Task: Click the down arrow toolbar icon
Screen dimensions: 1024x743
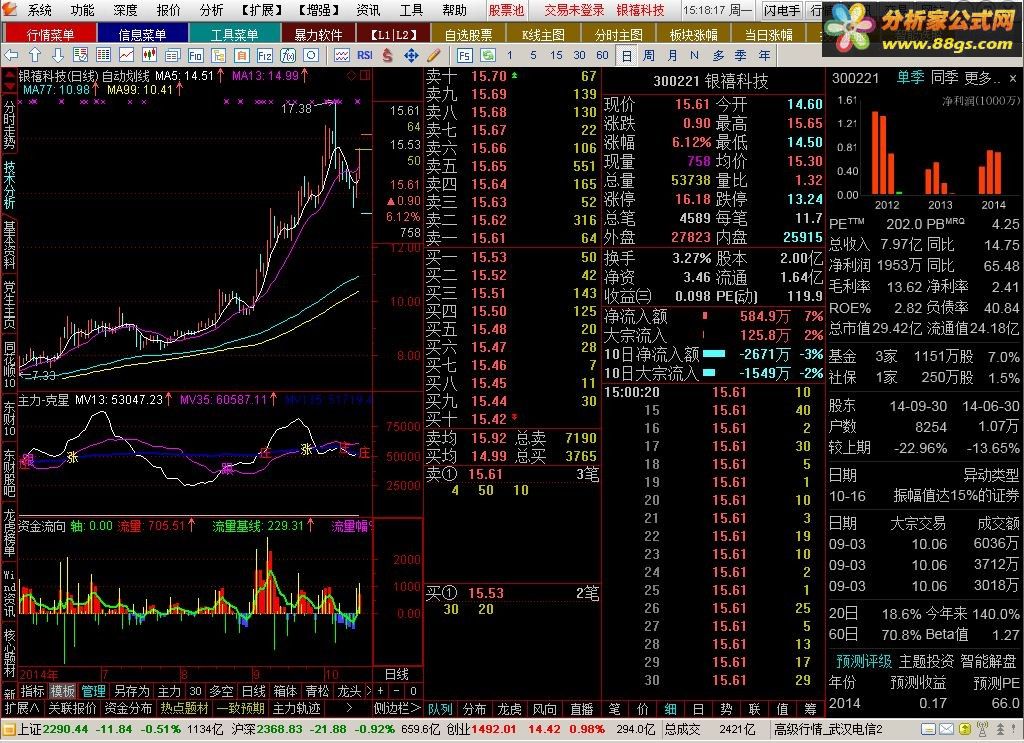Action: coord(57,55)
